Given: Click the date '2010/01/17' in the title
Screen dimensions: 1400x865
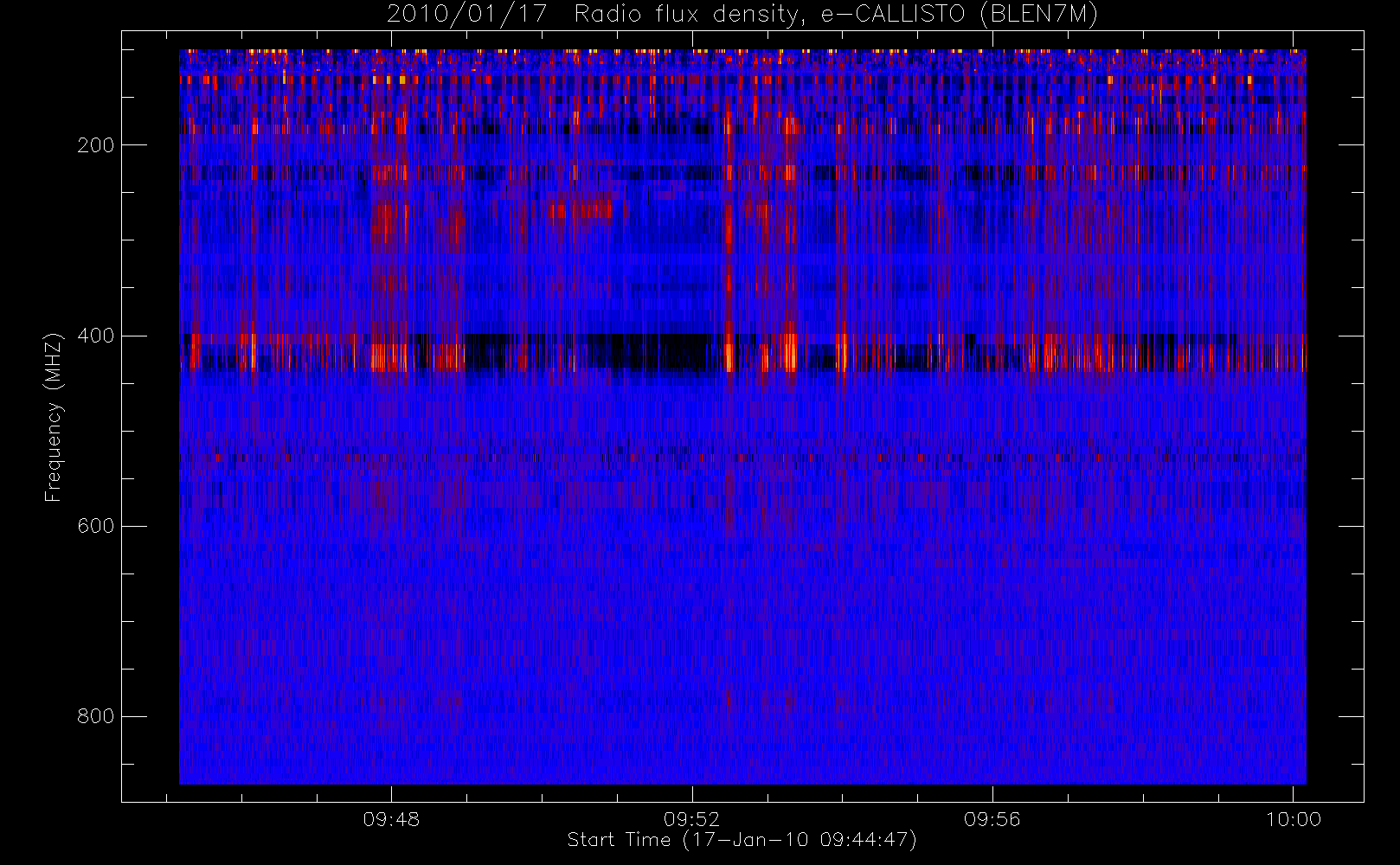Looking at the screenshot, I should 466,15.
